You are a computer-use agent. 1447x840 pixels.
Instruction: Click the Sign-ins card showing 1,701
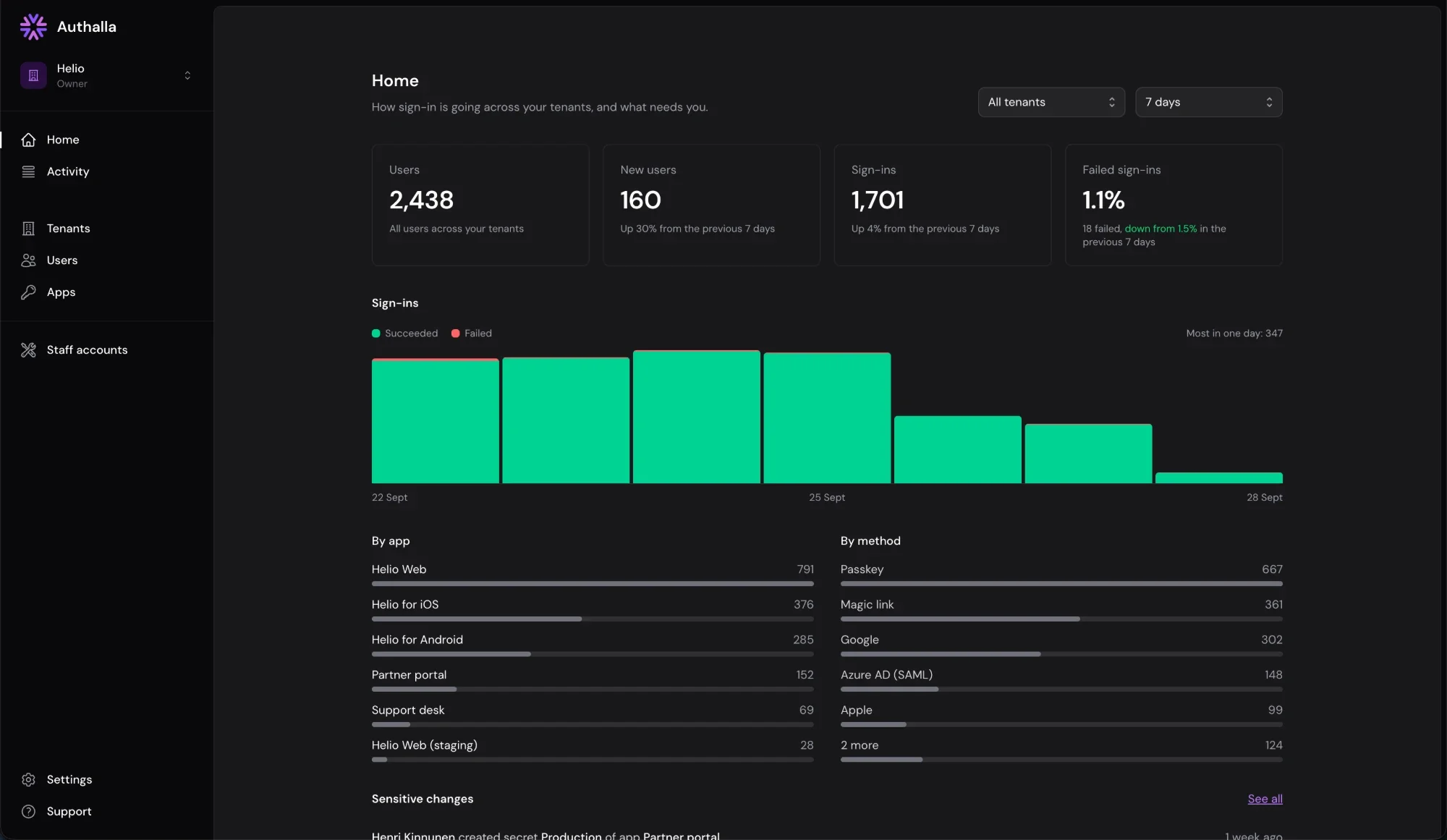(x=943, y=205)
